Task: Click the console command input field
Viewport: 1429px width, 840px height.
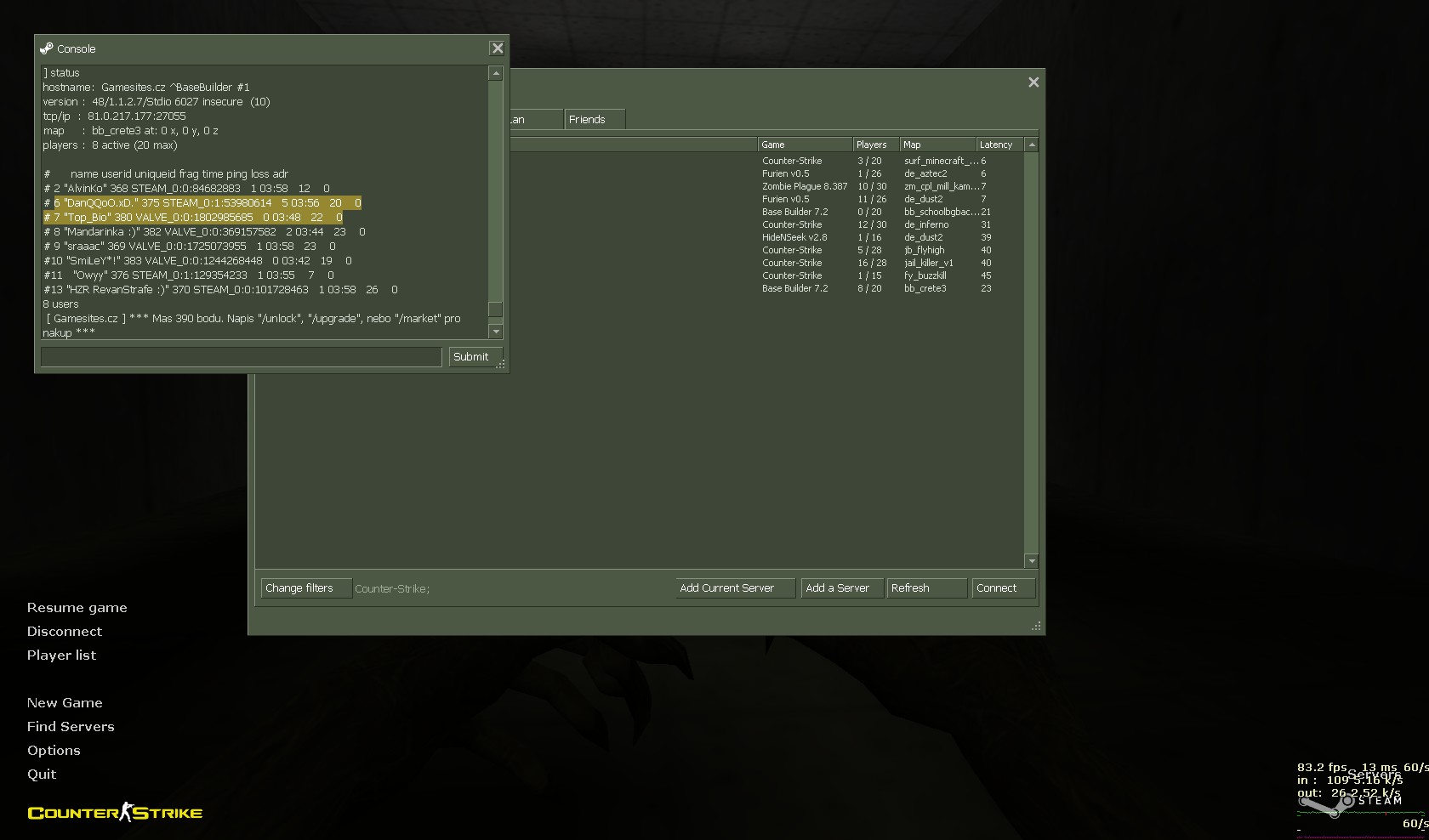Action: (x=242, y=357)
